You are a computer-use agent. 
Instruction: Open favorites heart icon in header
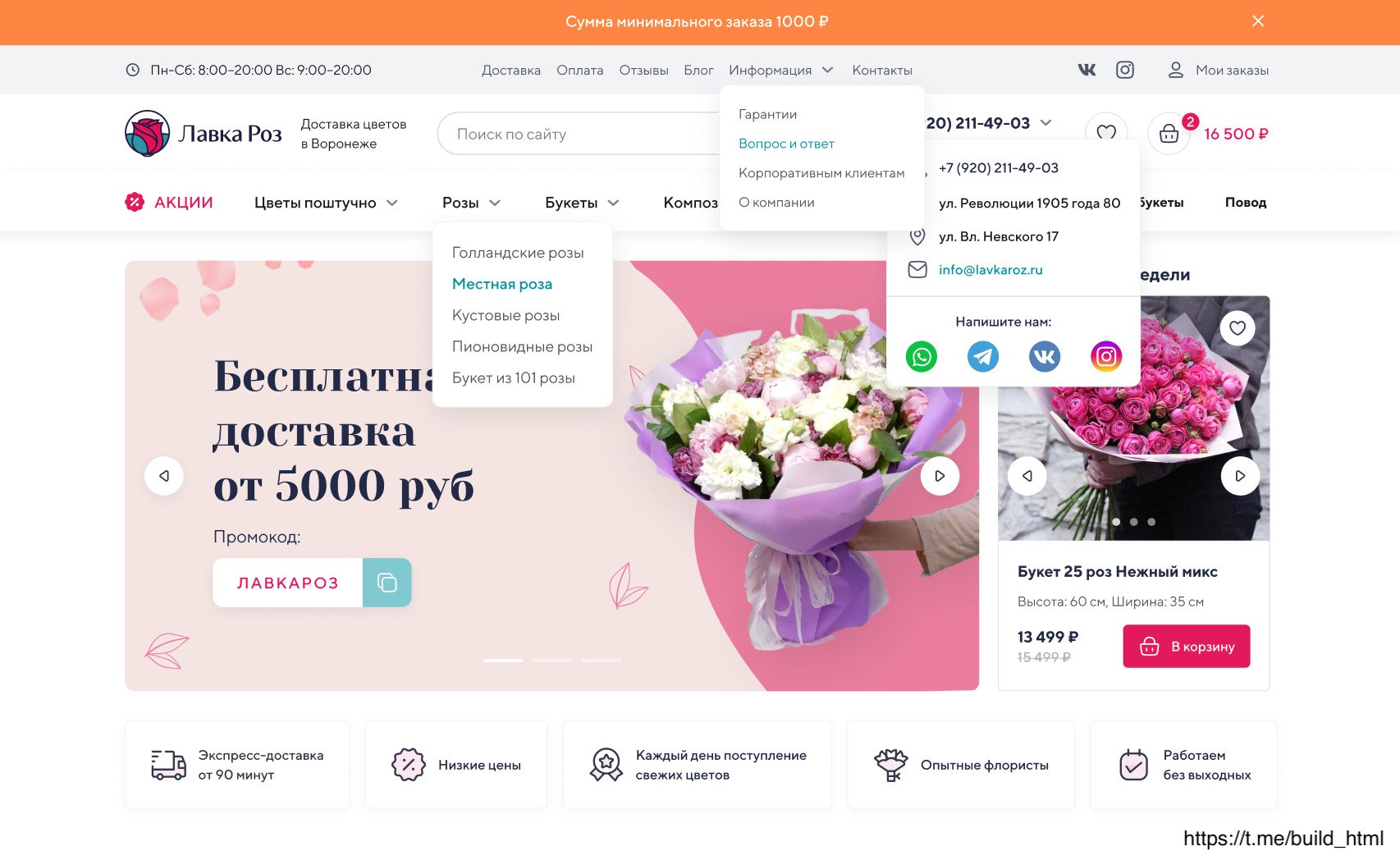pyautogui.click(x=1106, y=133)
